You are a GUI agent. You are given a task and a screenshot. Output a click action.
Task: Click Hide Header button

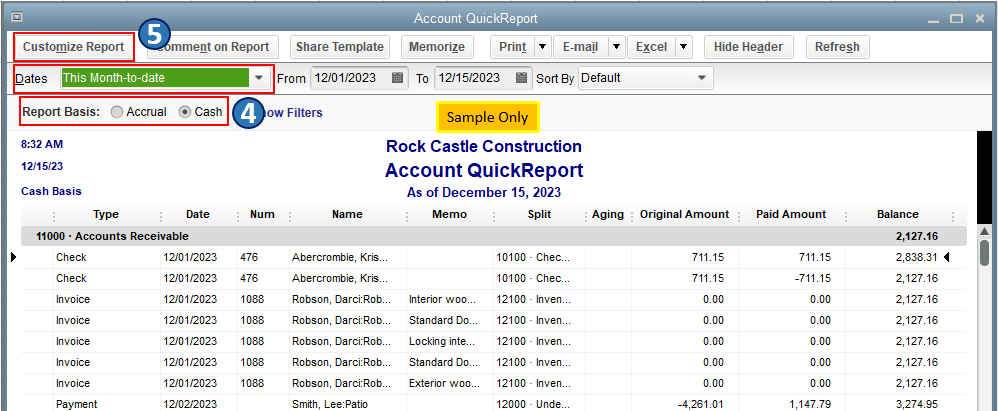pyautogui.click(x=749, y=47)
